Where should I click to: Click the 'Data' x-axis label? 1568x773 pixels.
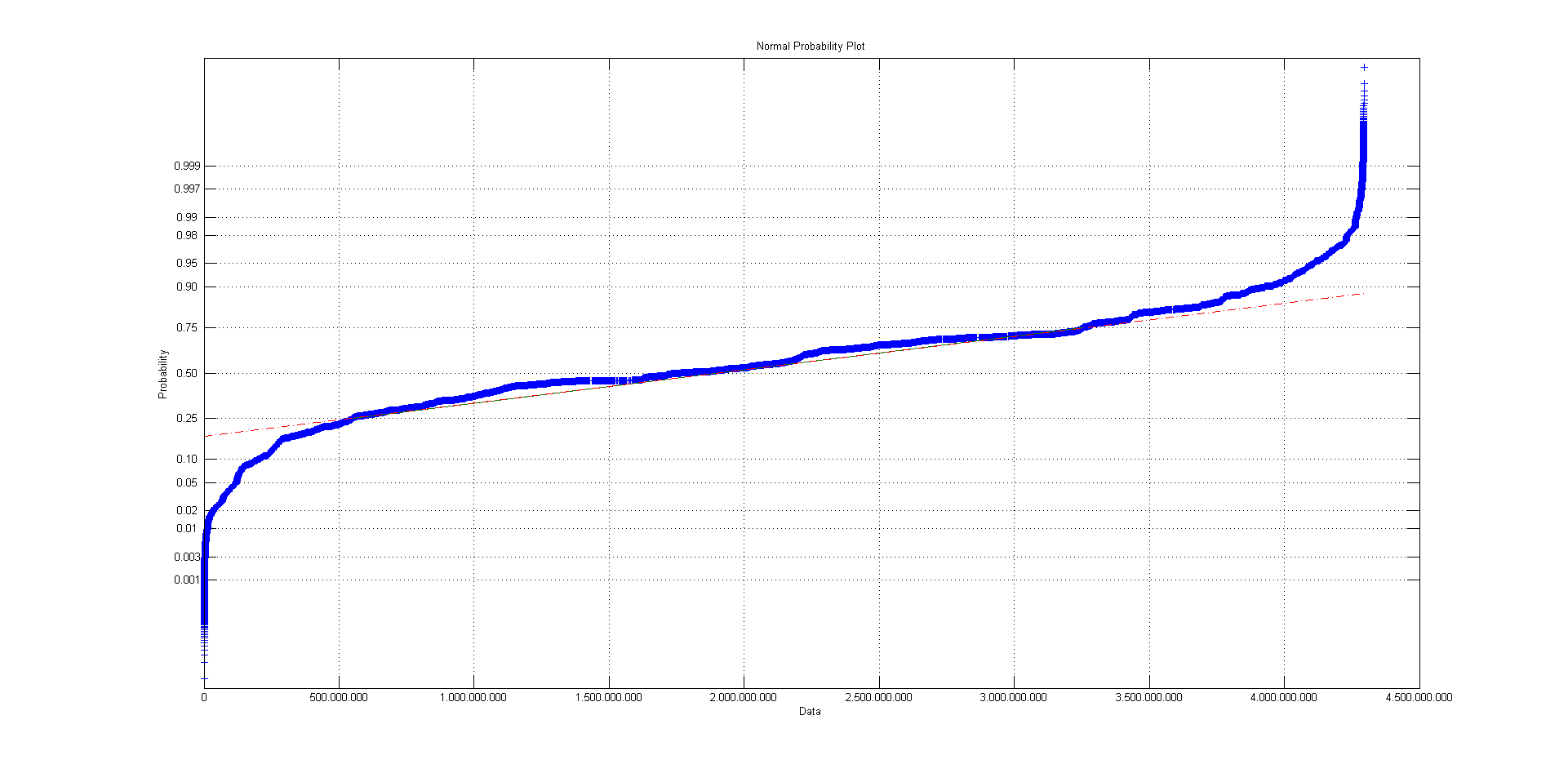(x=810, y=712)
